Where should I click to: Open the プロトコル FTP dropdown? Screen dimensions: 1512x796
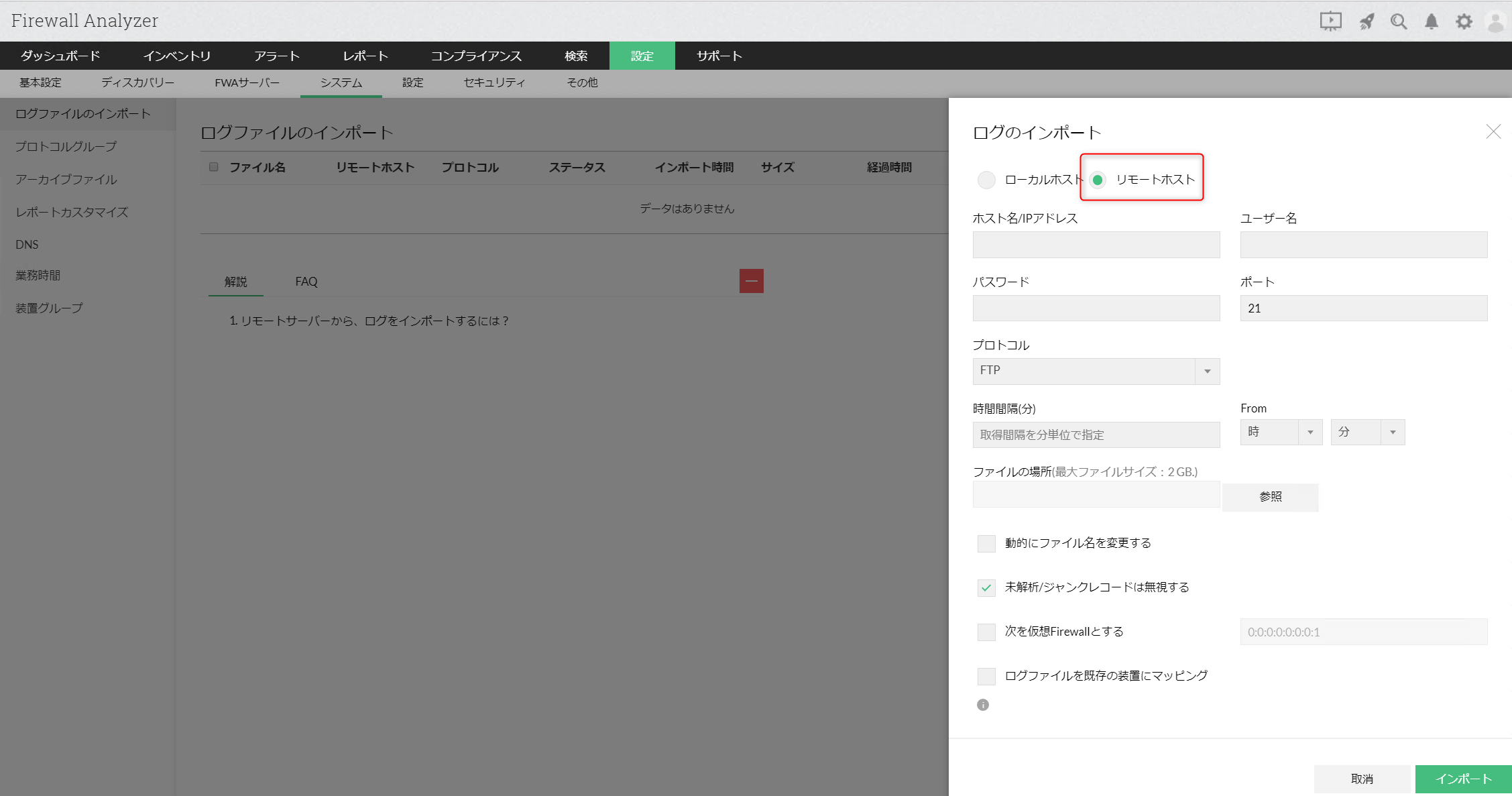tap(1096, 371)
